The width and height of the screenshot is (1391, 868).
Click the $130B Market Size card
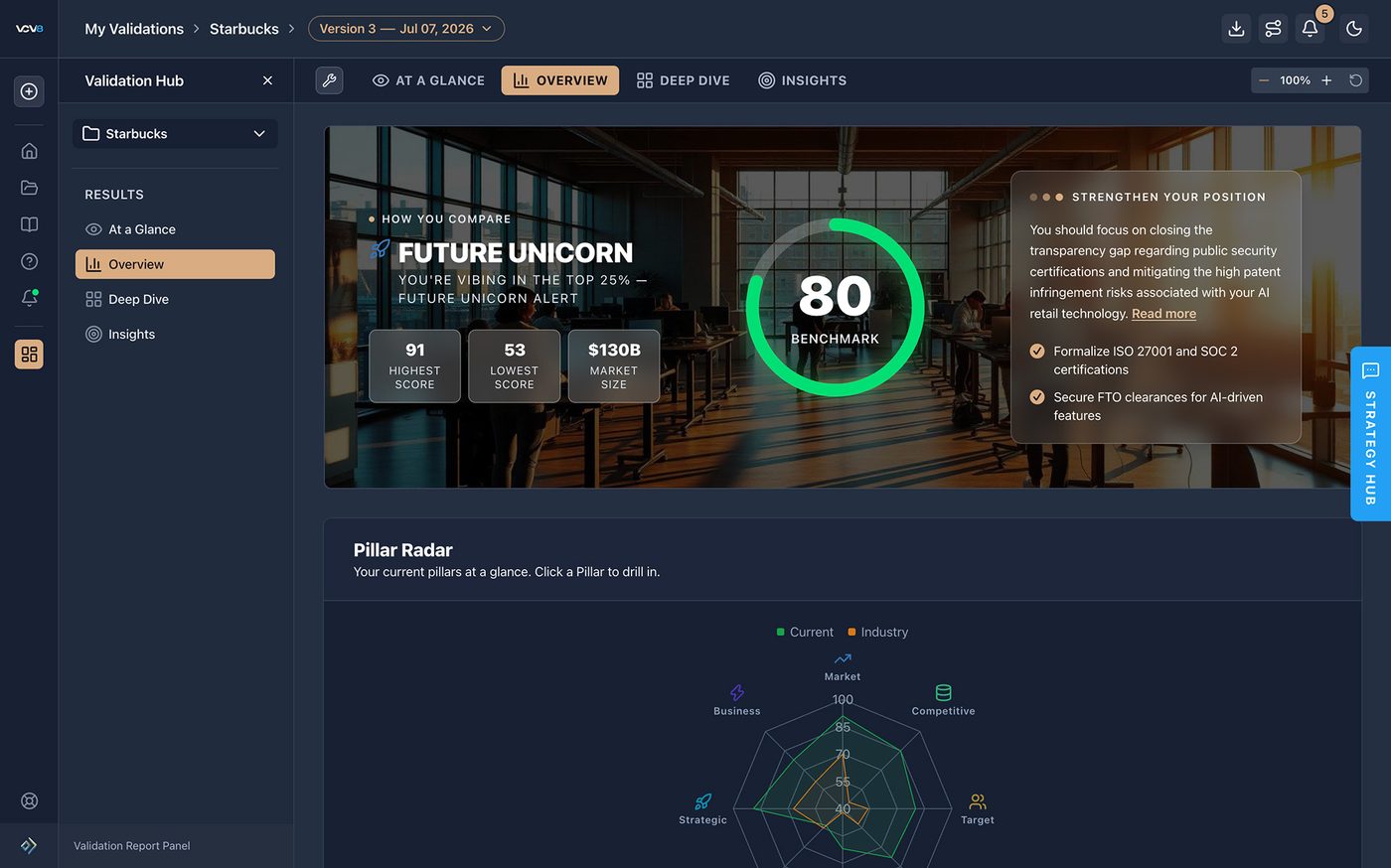614,366
